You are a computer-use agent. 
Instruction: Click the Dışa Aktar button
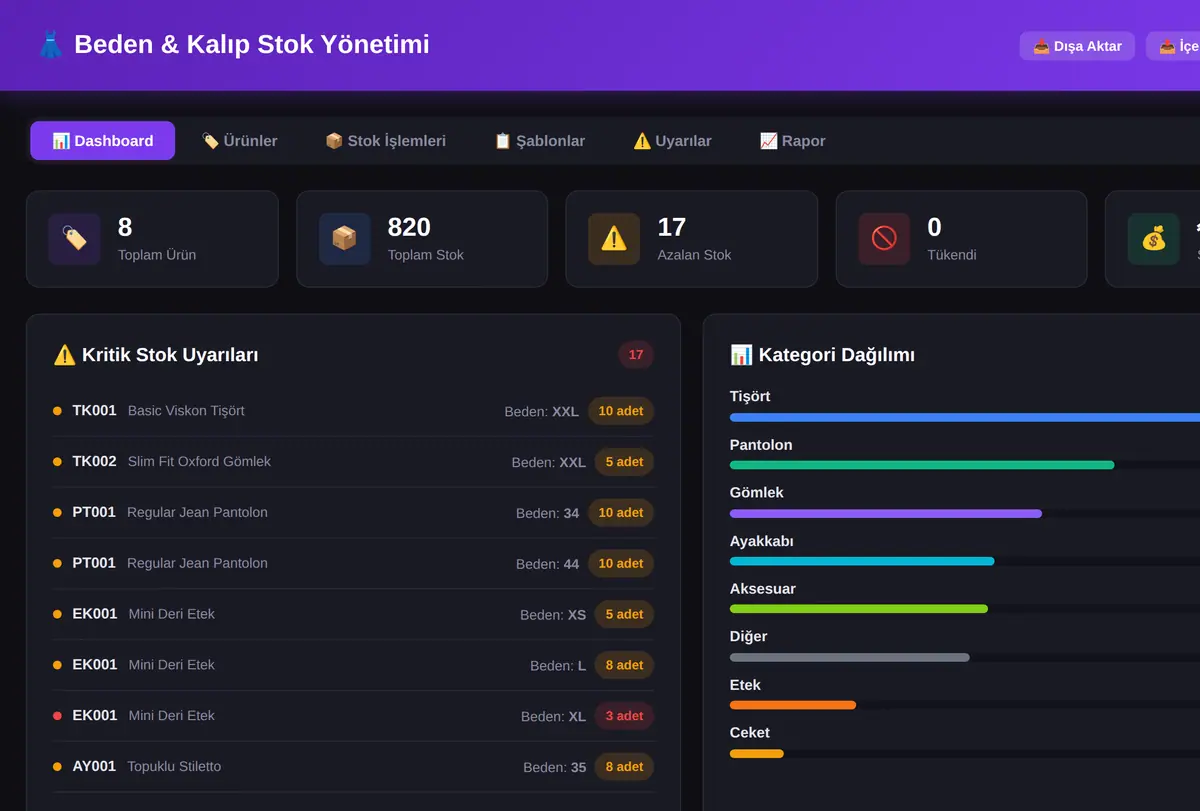point(1077,46)
